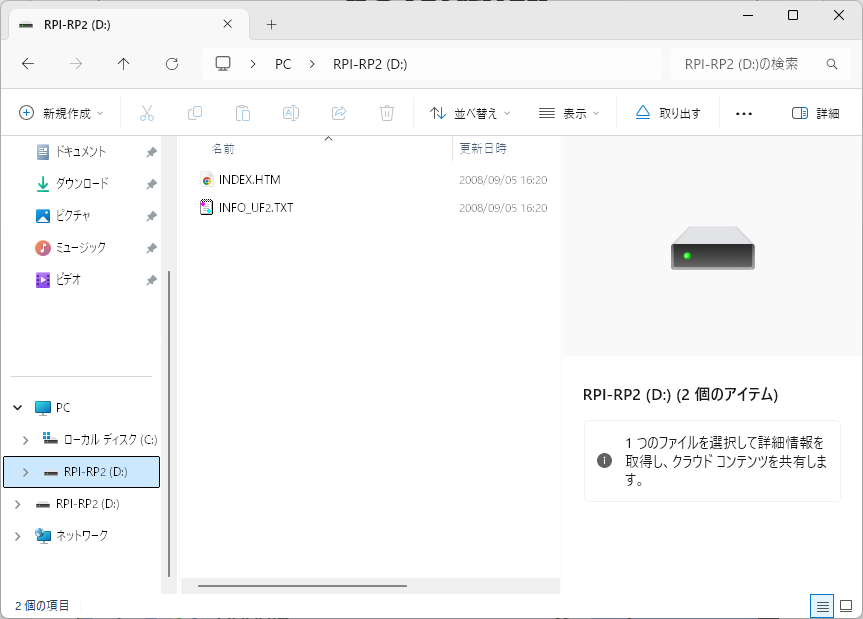
Task: Open the 並べ替え sort dropdown
Action: pyautogui.click(x=470, y=113)
